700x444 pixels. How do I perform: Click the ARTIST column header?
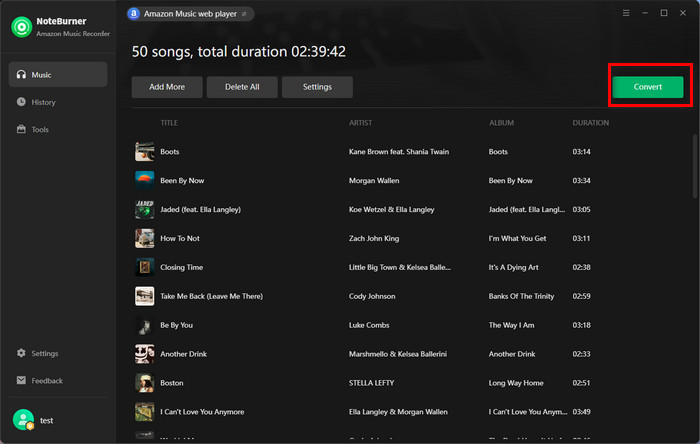pos(360,123)
